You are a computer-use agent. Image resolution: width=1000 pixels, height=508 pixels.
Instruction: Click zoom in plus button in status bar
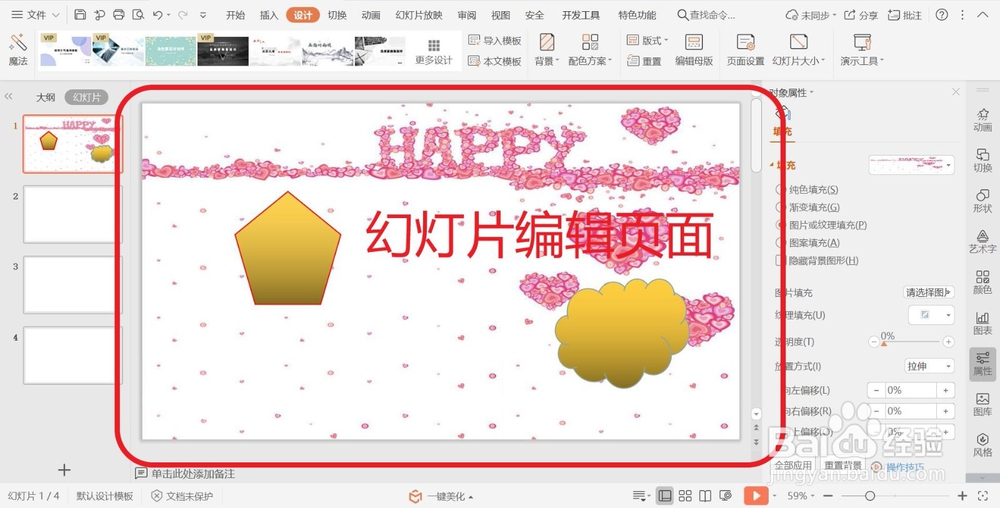tap(963, 495)
